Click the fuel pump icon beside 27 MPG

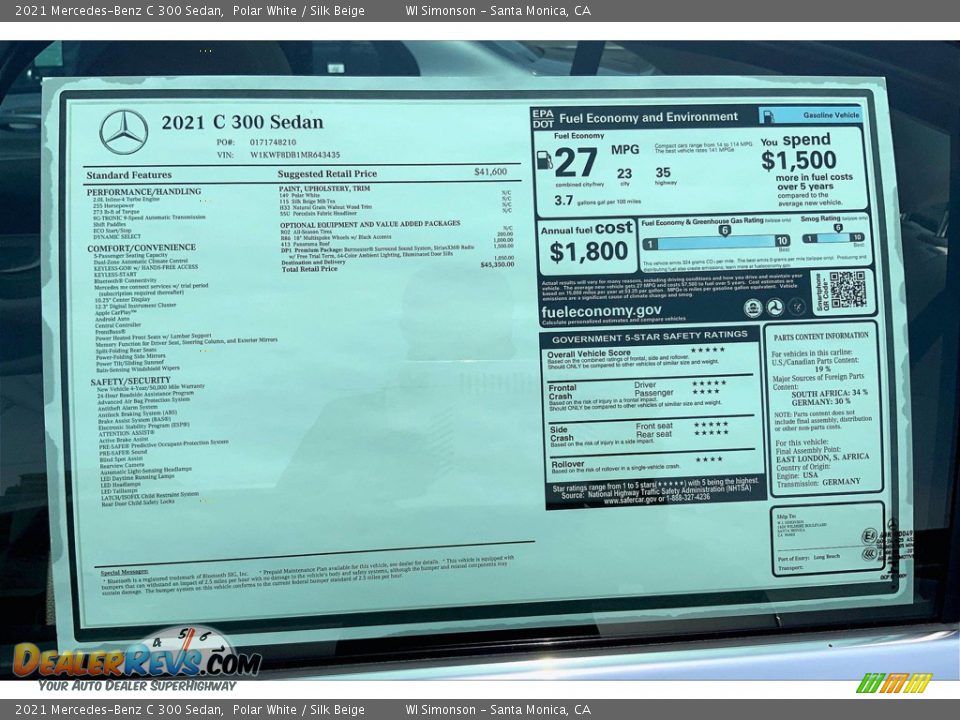[544, 160]
